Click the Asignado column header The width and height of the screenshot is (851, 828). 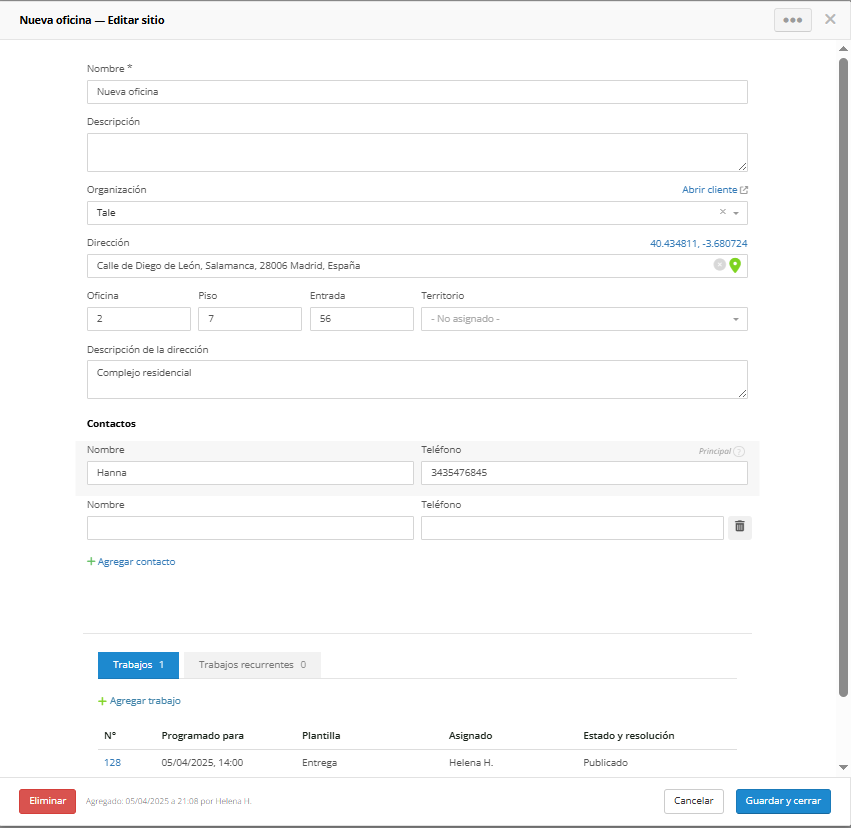coord(470,736)
